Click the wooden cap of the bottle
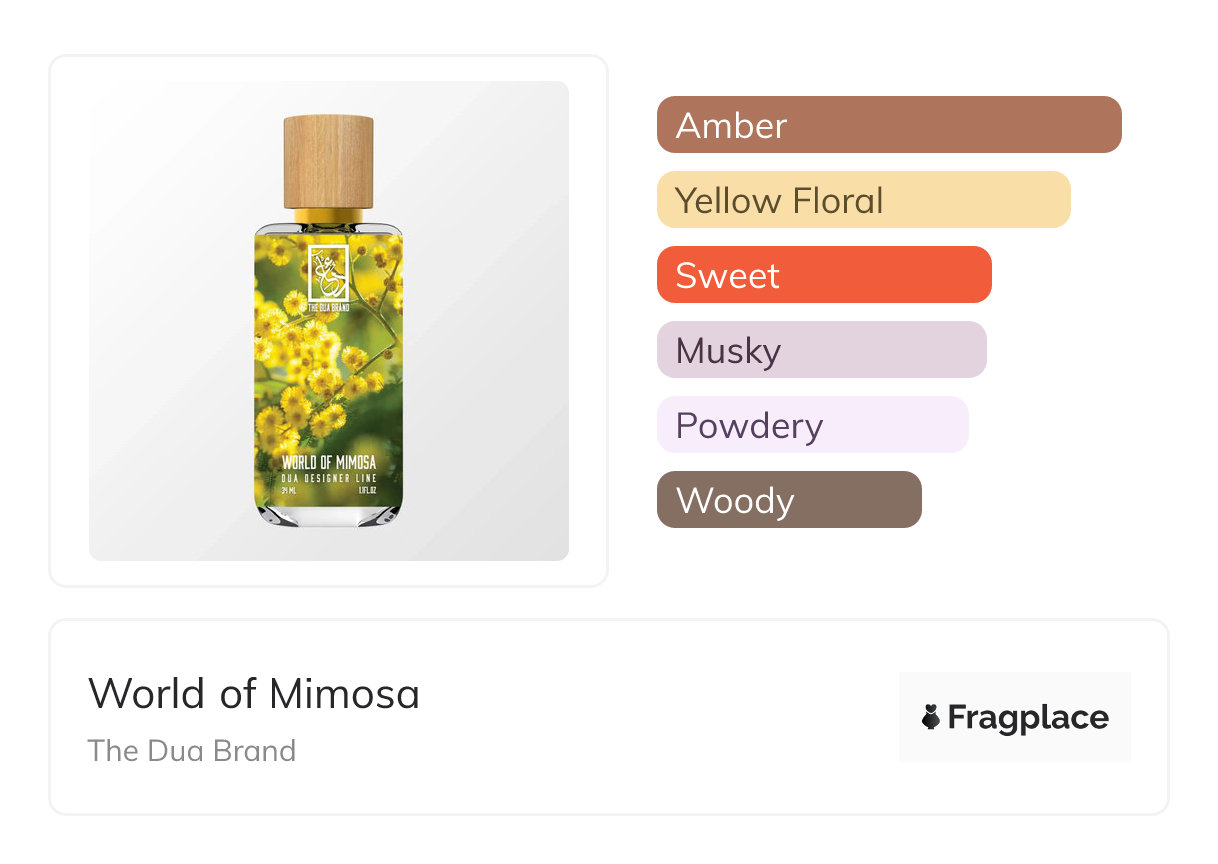Viewport: 1218px width, 864px height. 328,161
